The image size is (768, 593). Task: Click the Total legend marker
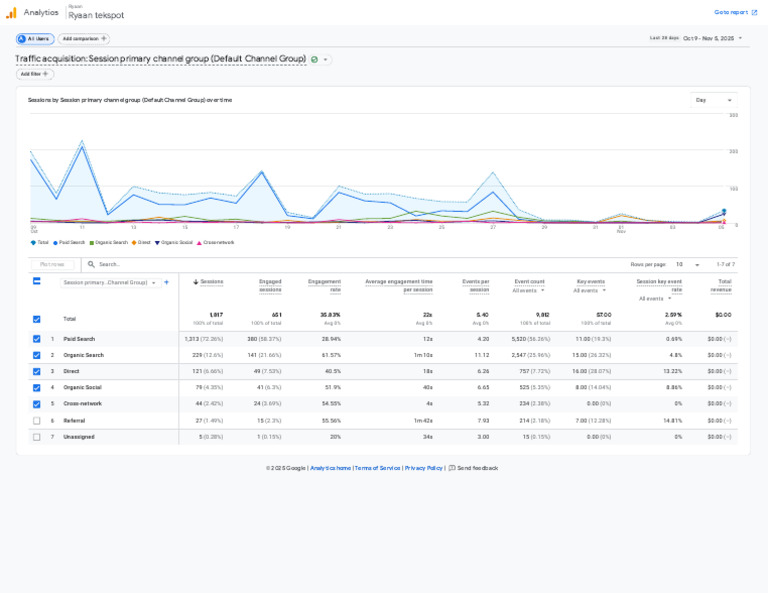coord(33,242)
